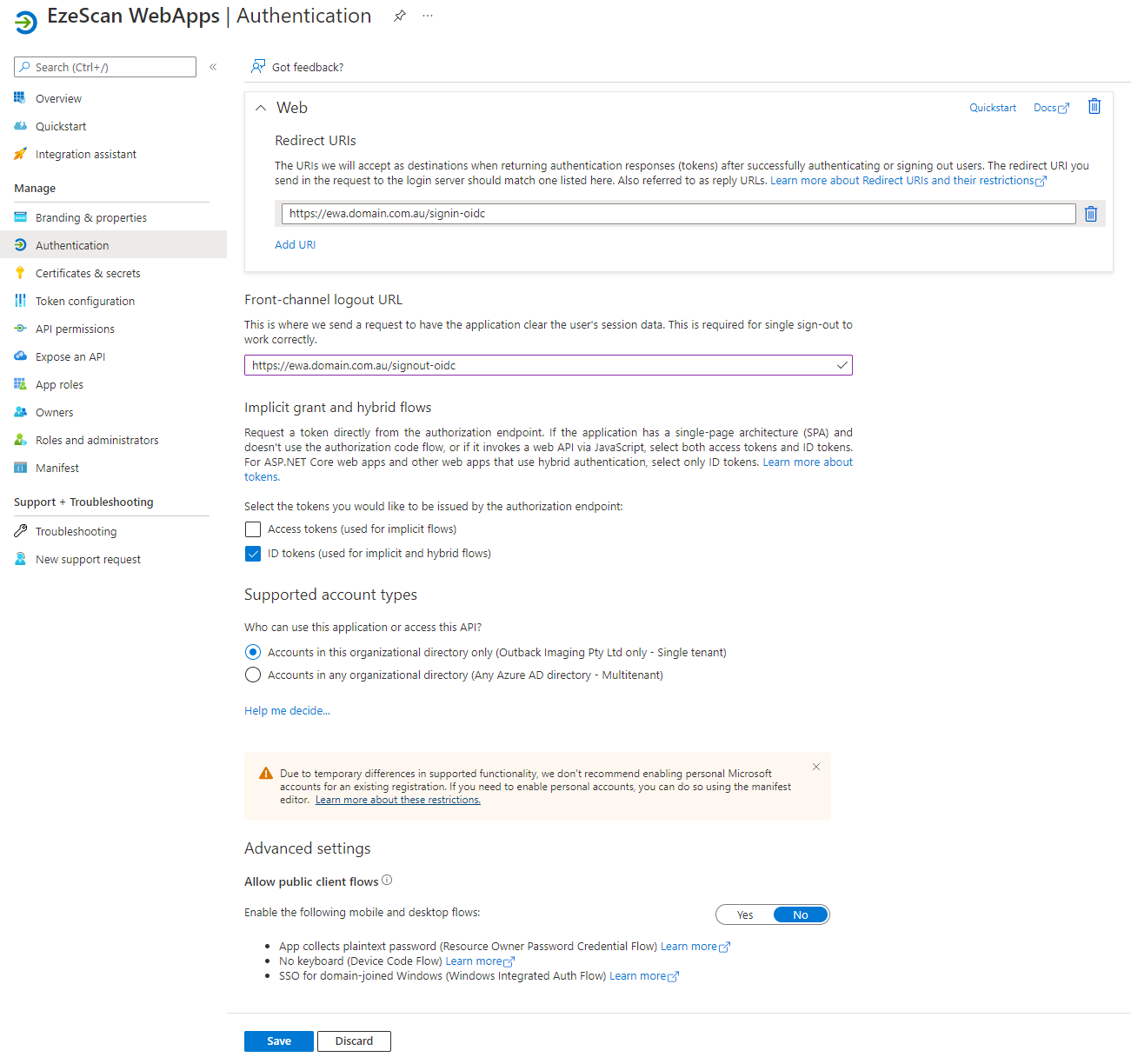Click the Add URI link
The height and width of the screenshot is (1064, 1131).
pos(295,245)
